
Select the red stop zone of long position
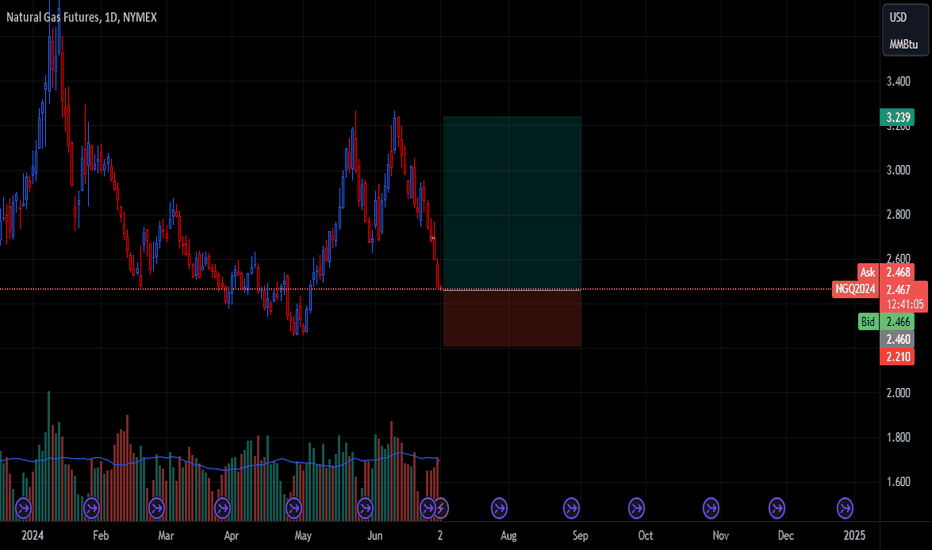[x=512, y=318]
